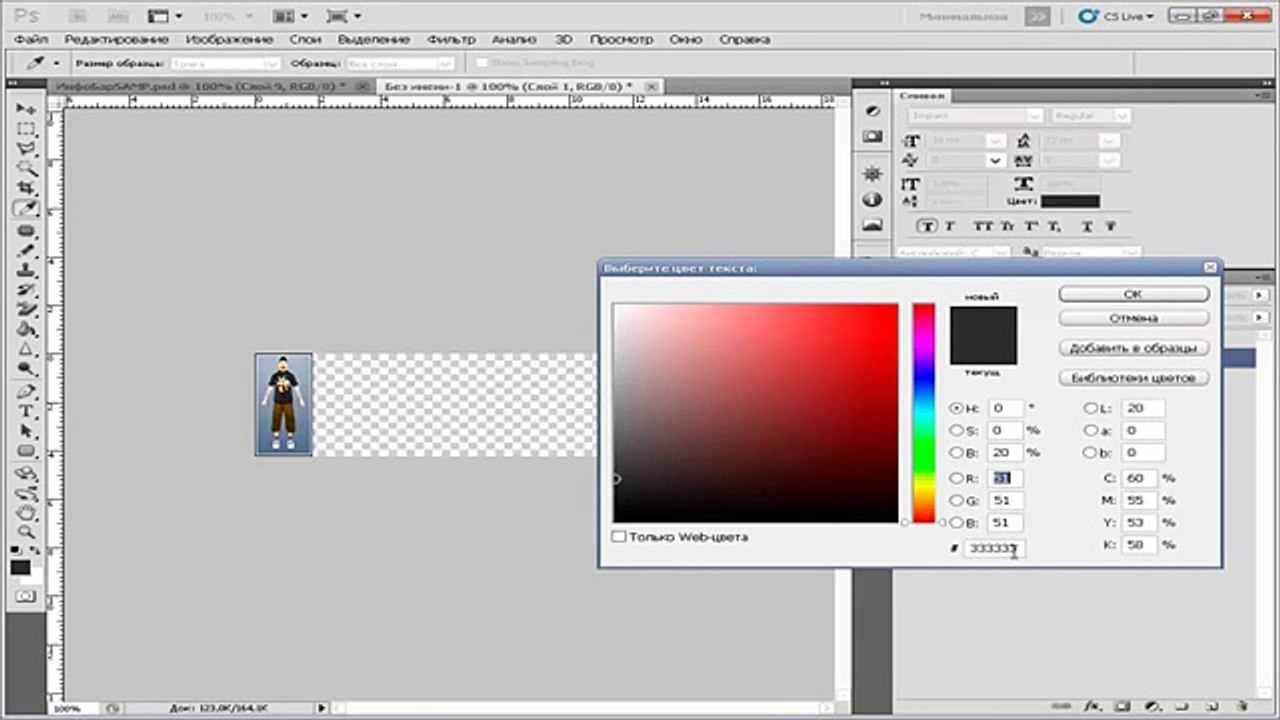This screenshot has height=720, width=1280.
Task: Open the Справка menu
Action: 745,39
